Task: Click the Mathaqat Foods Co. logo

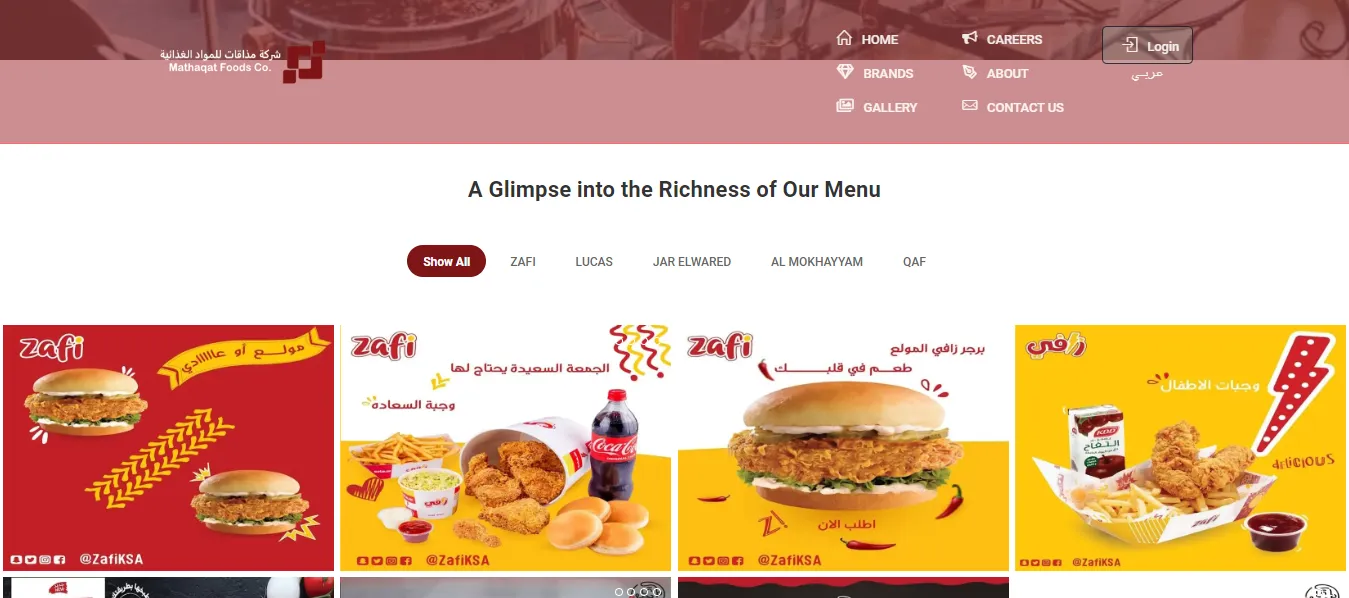Action: point(246,61)
